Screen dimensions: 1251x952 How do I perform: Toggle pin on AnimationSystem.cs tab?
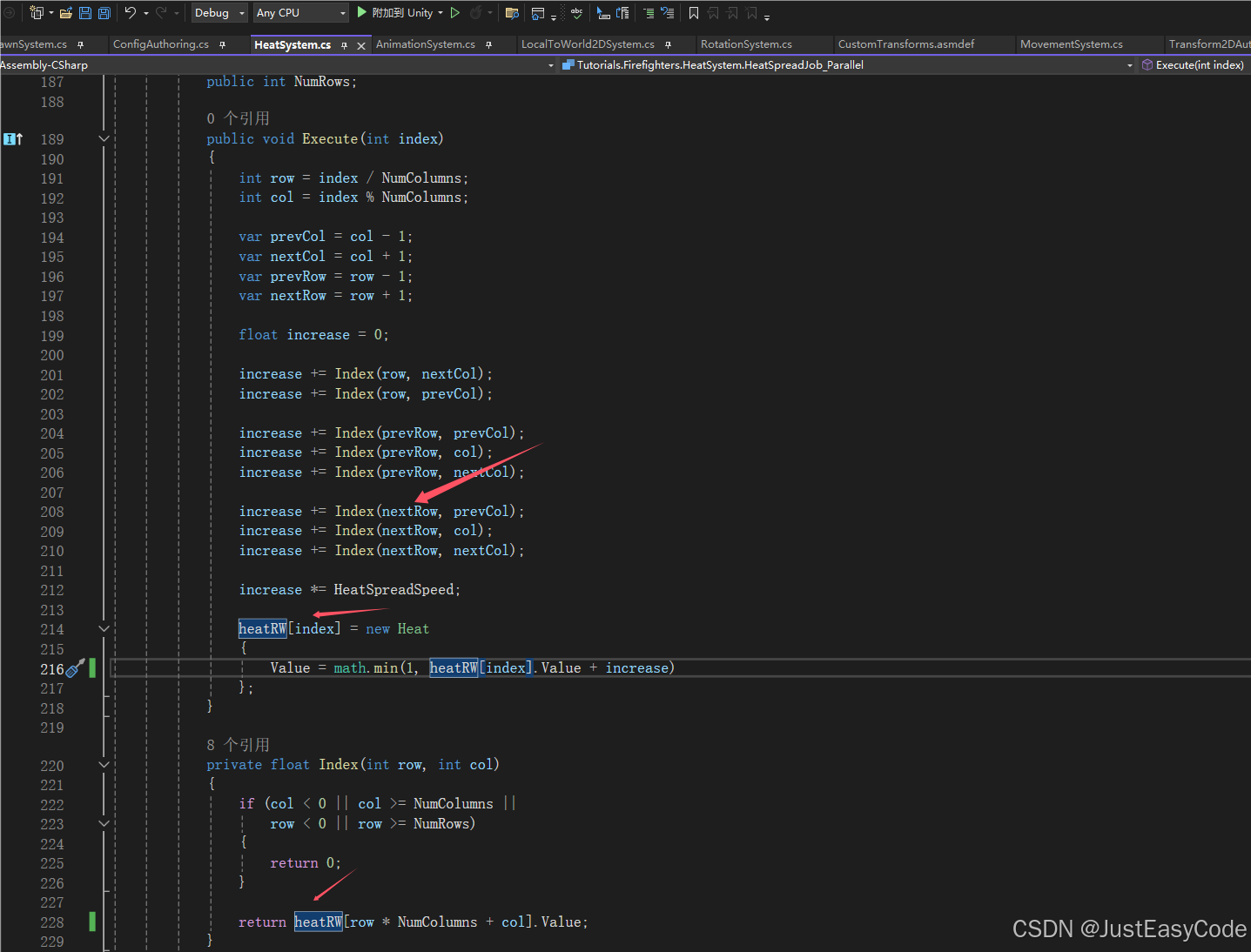[489, 44]
